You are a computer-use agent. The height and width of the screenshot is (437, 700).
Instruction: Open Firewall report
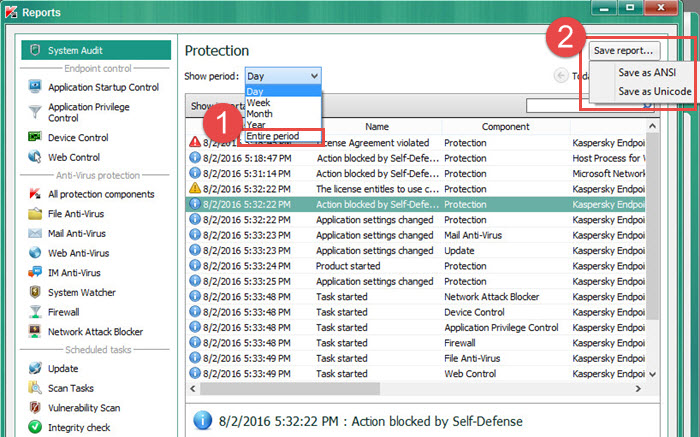click(63, 312)
